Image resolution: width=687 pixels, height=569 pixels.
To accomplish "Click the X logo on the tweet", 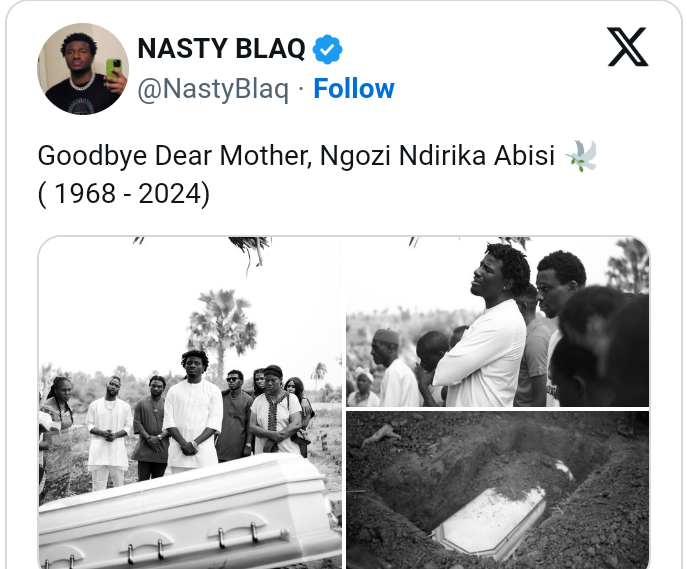I will click(x=627, y=47).
